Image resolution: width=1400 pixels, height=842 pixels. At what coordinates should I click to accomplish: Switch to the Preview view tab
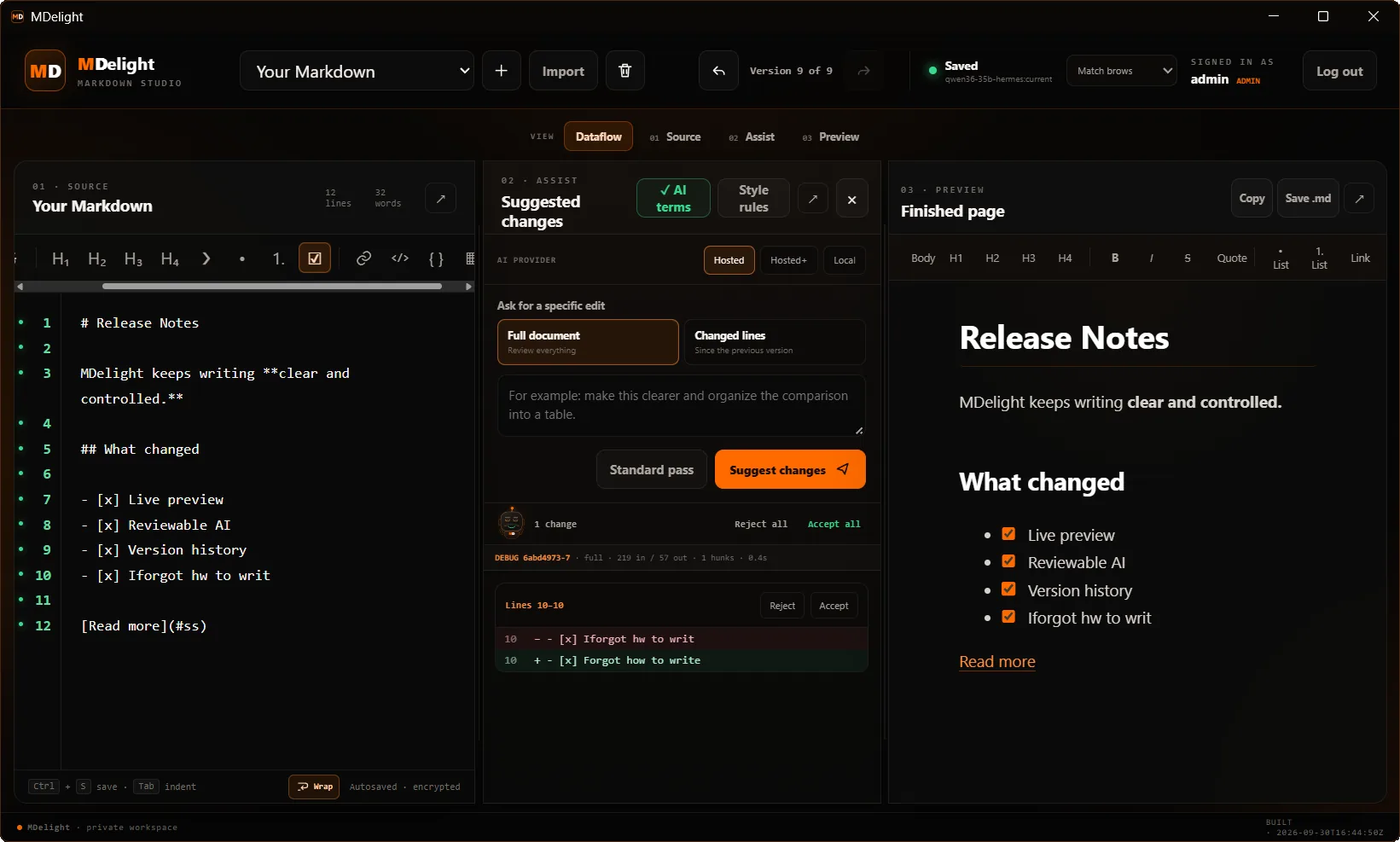pyautogui.click(x=830, y=136)
